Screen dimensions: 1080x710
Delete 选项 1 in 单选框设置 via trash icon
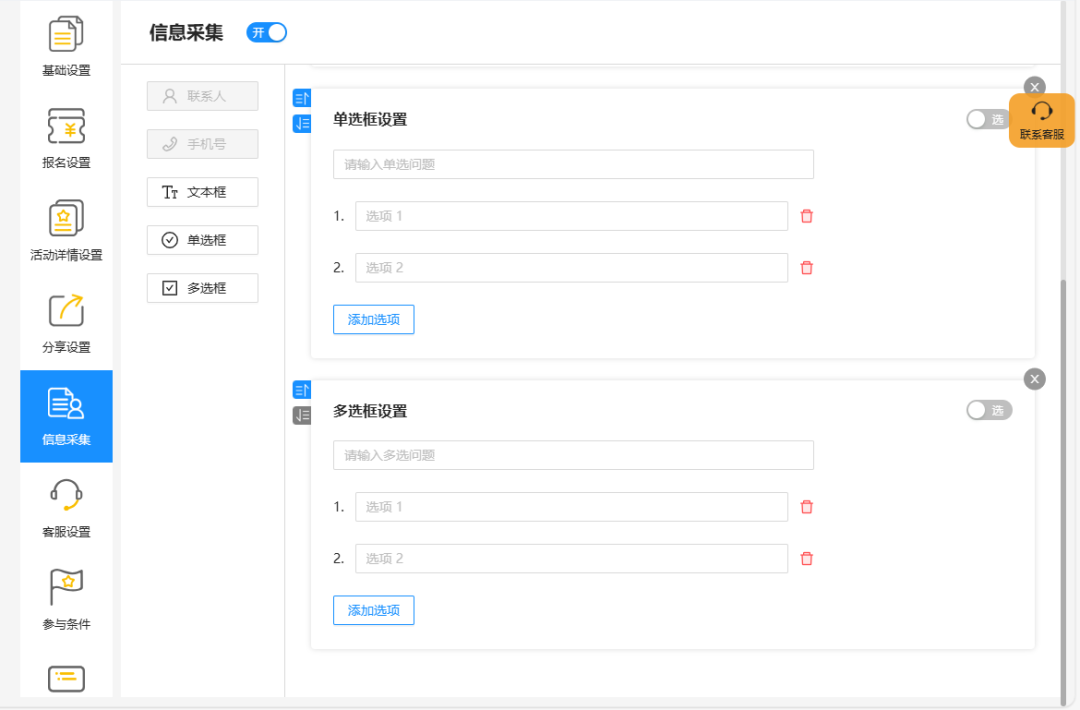[806, 215]
